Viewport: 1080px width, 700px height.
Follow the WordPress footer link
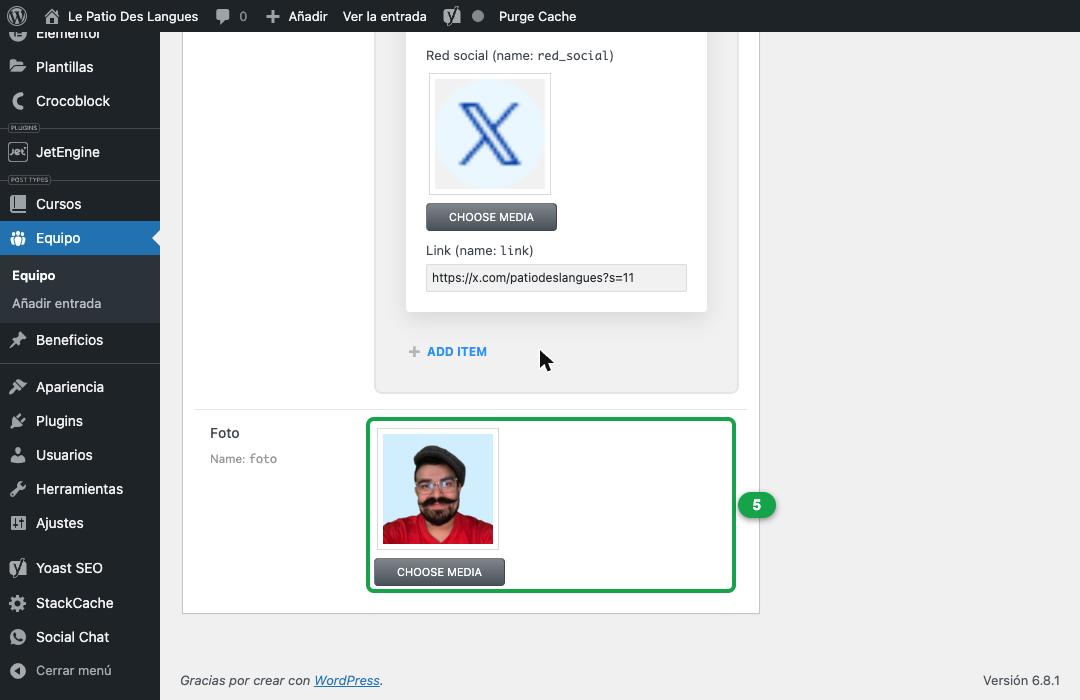pyautogui.click(x=346, y=680)
